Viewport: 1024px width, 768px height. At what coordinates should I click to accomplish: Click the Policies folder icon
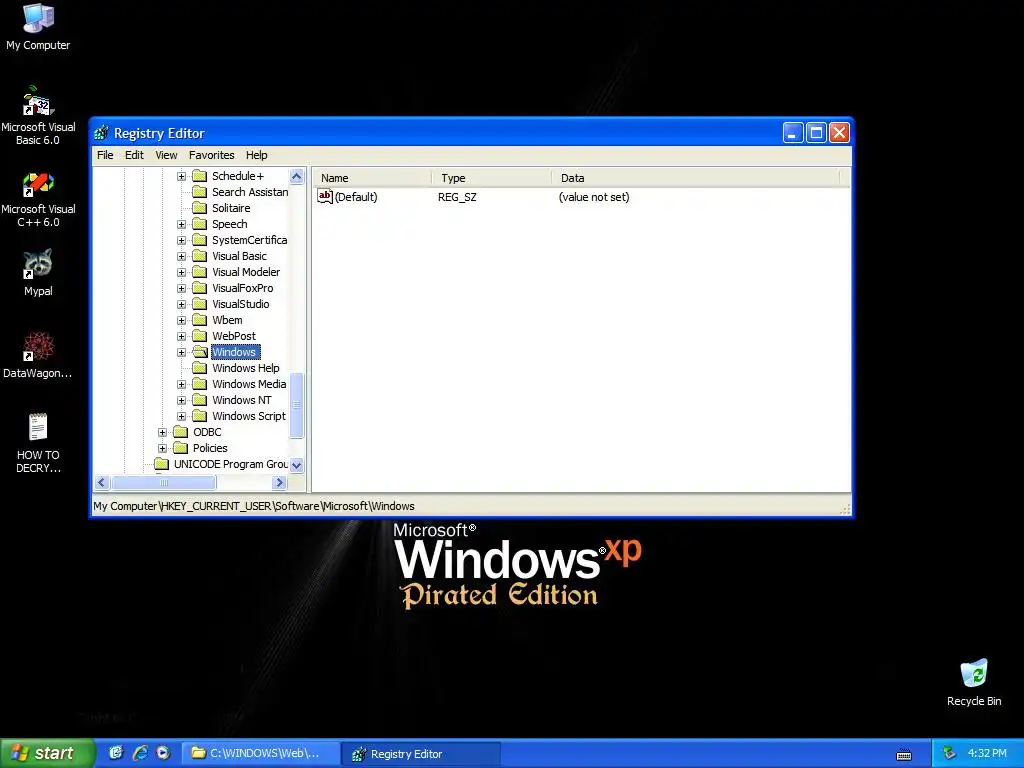point(181,448)
